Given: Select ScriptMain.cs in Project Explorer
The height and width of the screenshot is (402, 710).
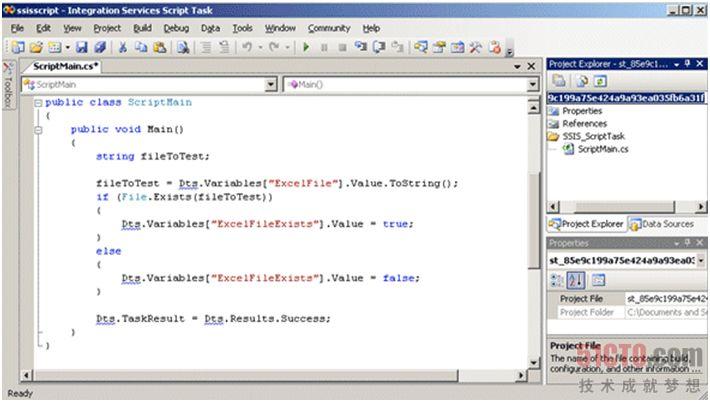Looking at the screenshot, I should pyautogui.click(x=602, y=149).
